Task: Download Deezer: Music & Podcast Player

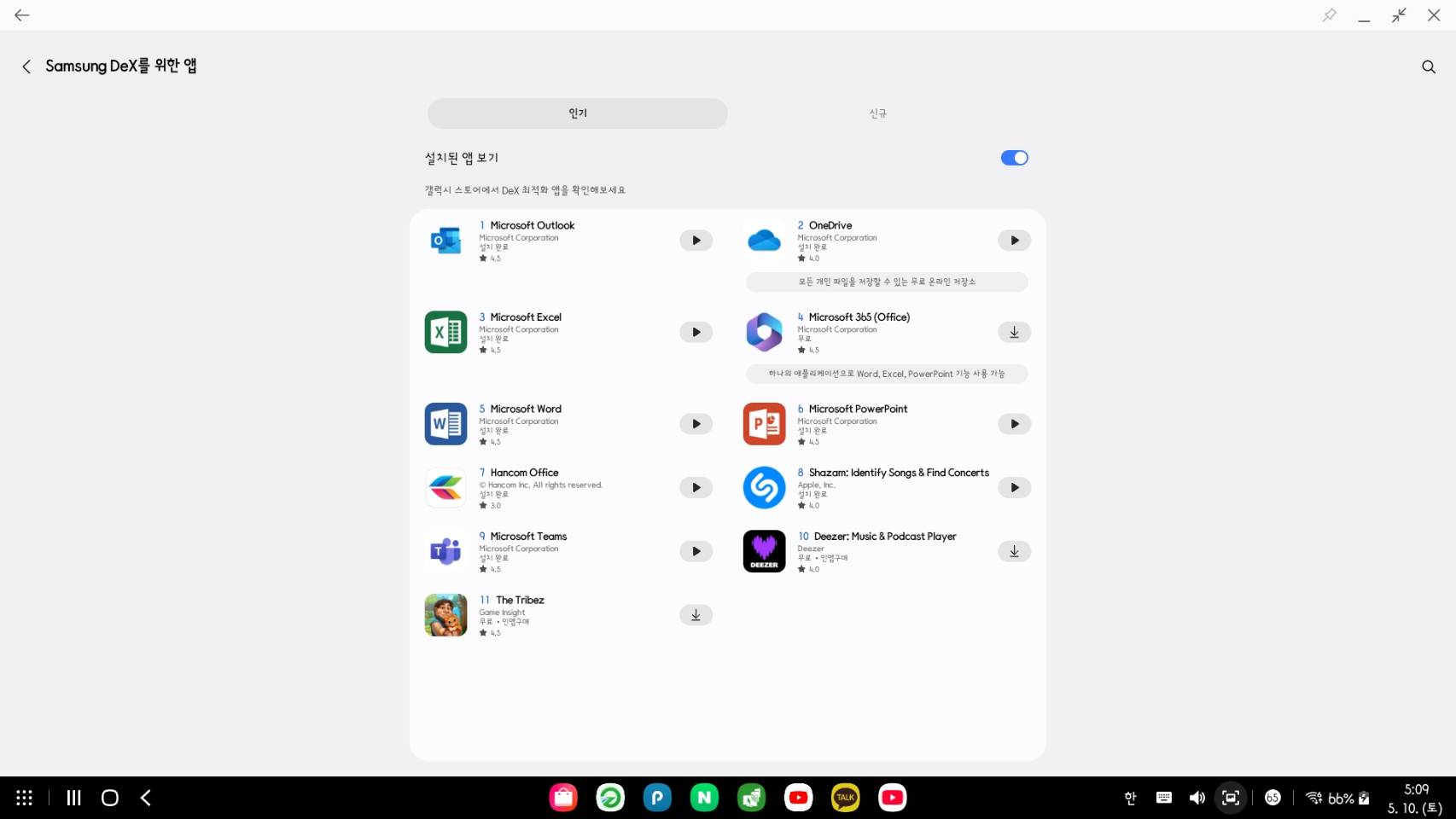Action: click(x=1014, y=551)
